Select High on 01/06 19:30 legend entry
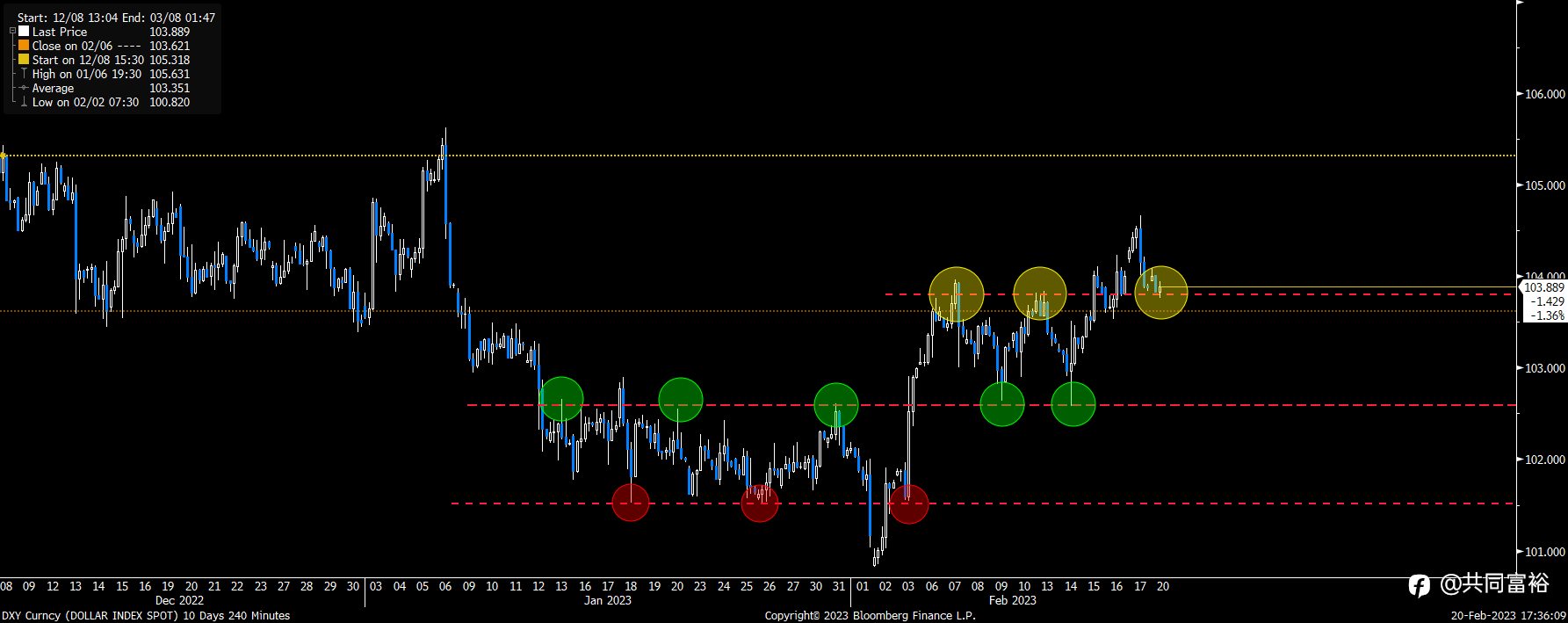 pos(87,74)
